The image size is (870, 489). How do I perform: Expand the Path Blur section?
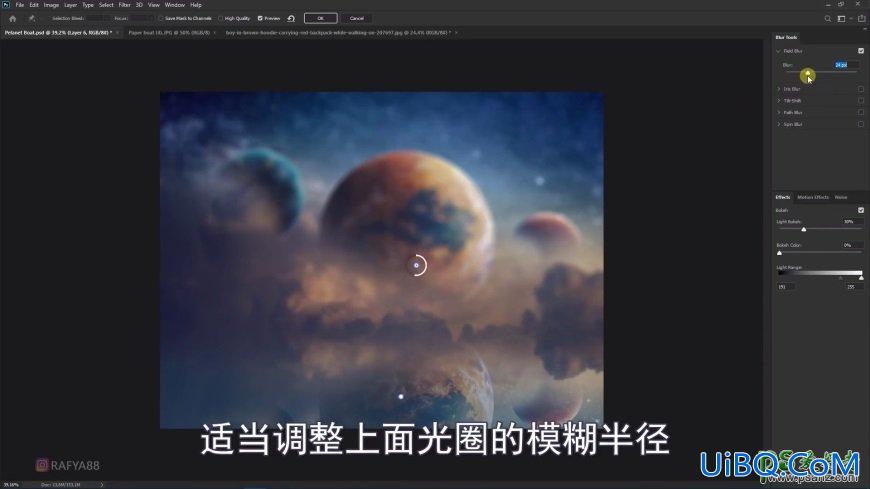778,112
